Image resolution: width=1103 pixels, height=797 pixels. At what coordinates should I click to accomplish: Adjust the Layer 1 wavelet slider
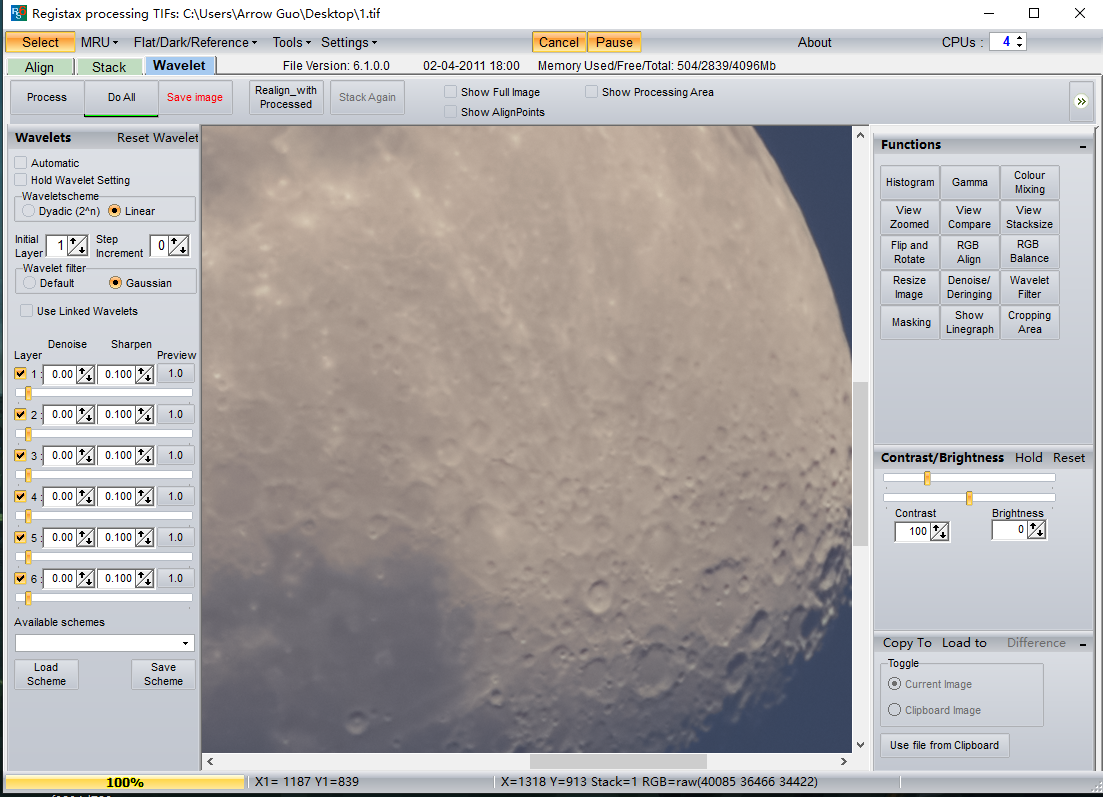point(28,393)
